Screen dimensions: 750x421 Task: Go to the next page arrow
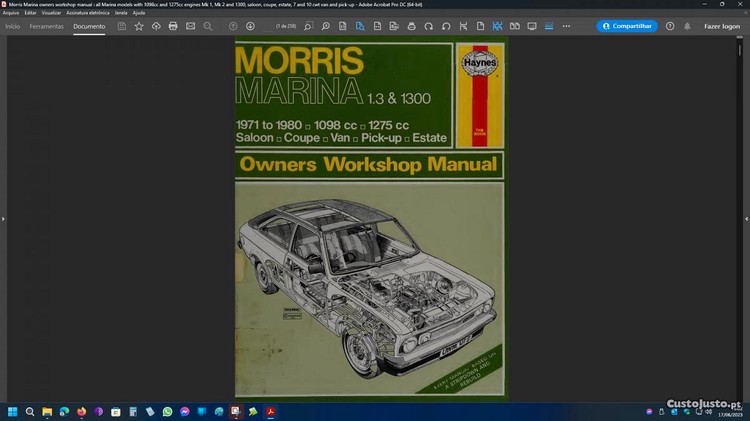pyautogui.click(x=250, y=26)
